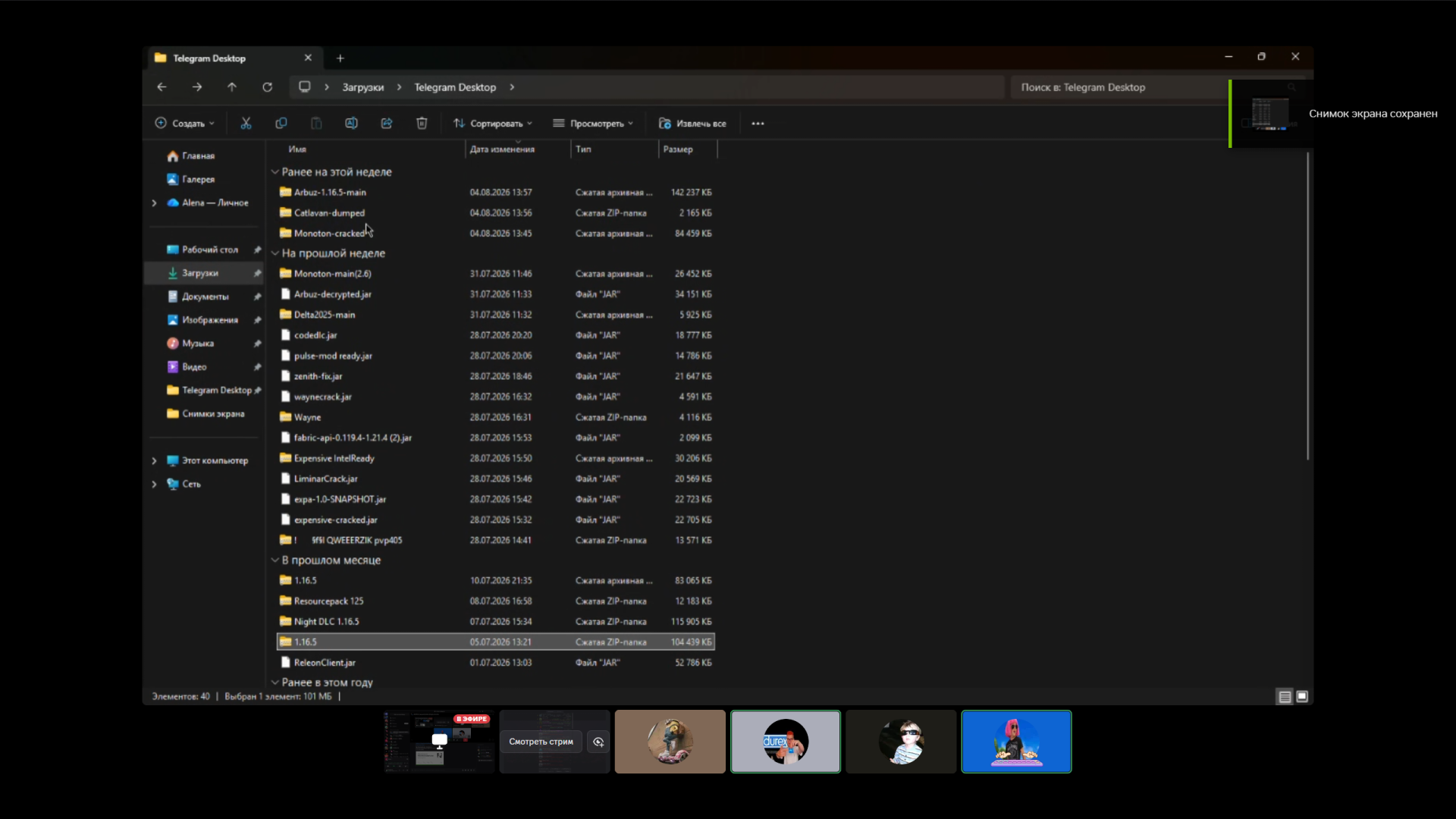Click the file list vertical scrollbar

pyautogui.click(x=1307, y=306)
